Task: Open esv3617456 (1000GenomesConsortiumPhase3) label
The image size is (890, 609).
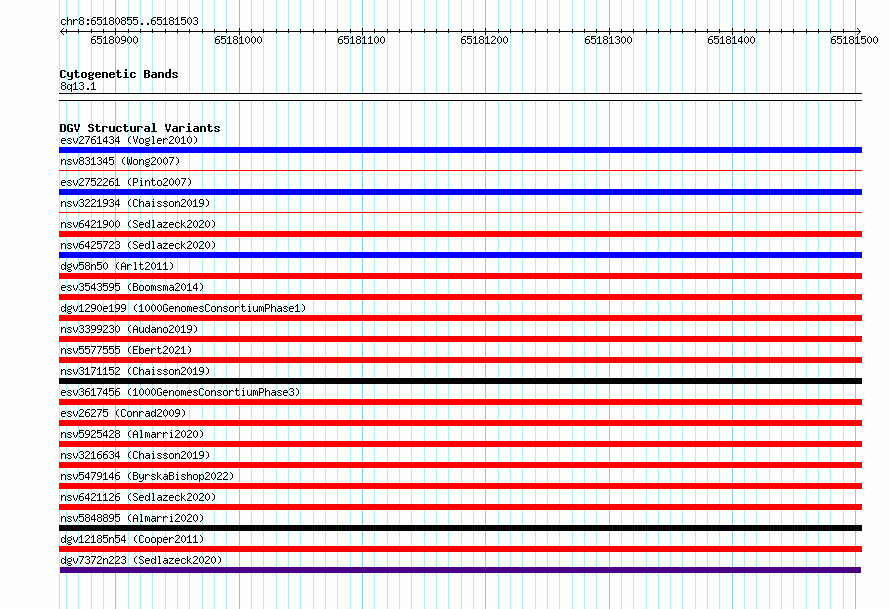Action: coord(180,392)
